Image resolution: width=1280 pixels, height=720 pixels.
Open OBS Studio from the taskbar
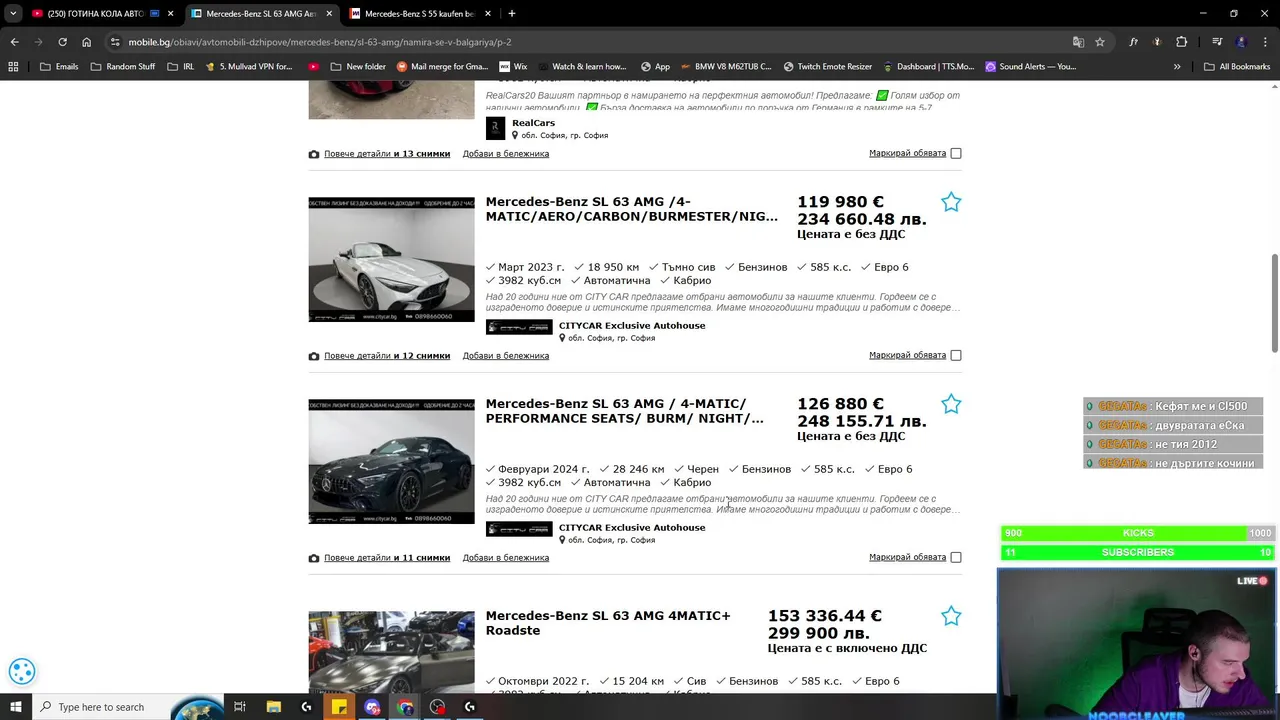click(437, 707)
